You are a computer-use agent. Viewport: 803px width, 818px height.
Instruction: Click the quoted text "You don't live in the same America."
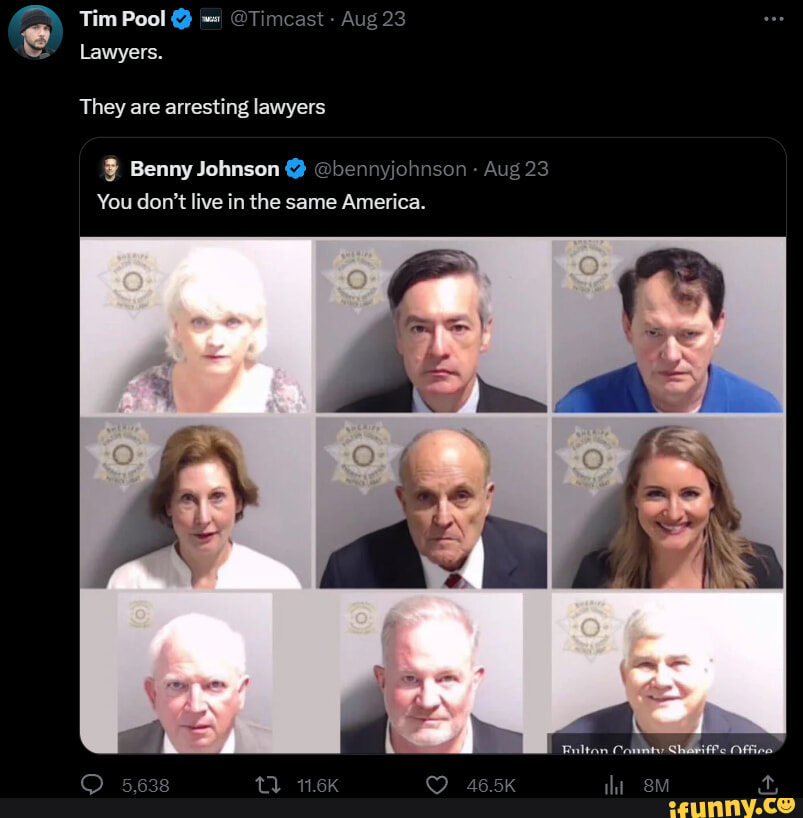coord(261,201)
